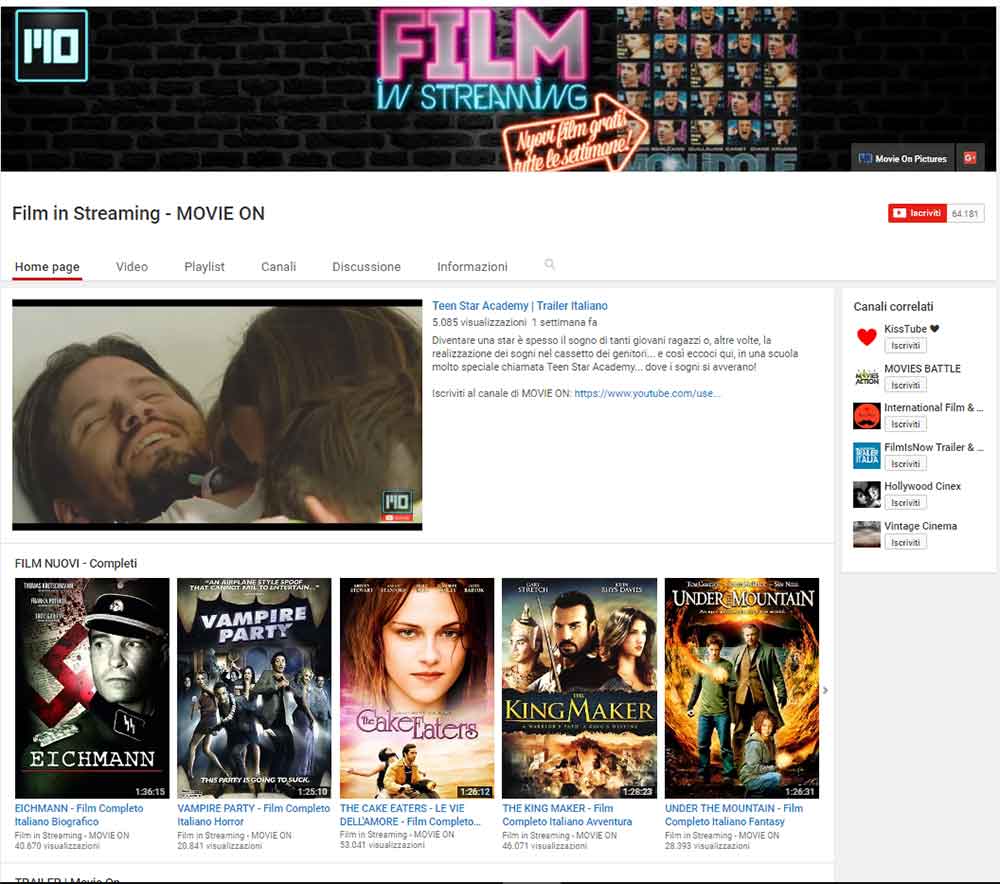Click the MO watermark on featured video
The image size is (1000, 884).
click(x=397, y=505)
